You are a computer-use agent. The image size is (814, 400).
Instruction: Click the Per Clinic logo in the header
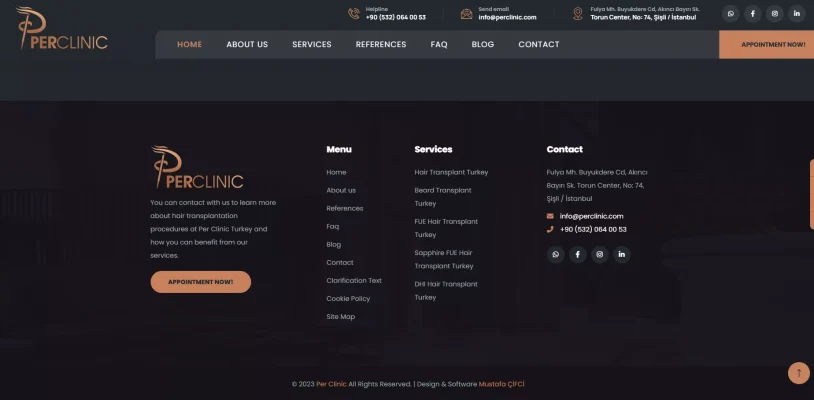coord(62,28)
